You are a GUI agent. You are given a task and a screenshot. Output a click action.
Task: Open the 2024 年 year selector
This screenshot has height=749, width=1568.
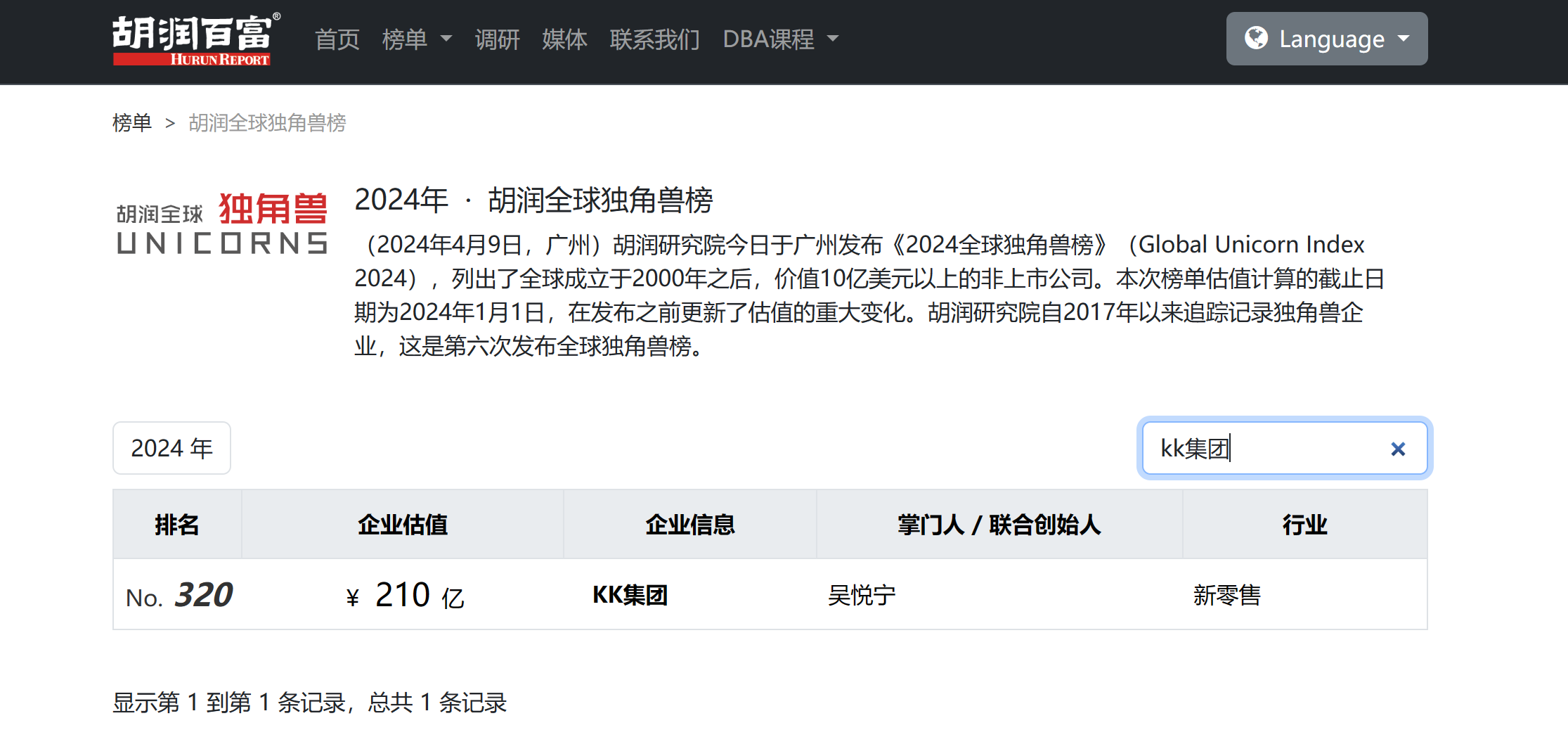point(171,448)
